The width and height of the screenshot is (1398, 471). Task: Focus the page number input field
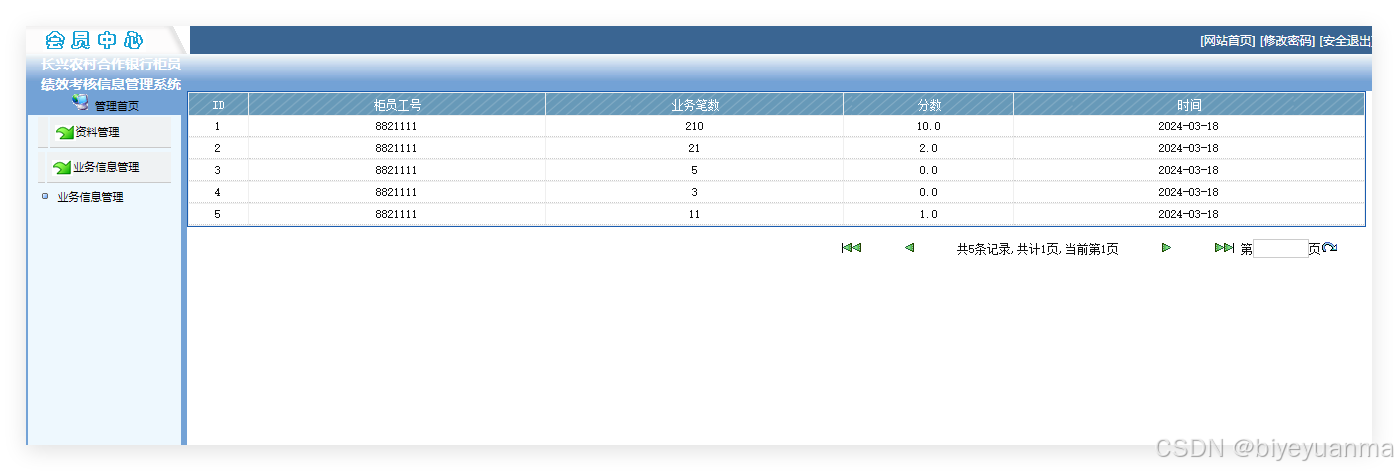pyautogui.click(x=1280, y=249)
